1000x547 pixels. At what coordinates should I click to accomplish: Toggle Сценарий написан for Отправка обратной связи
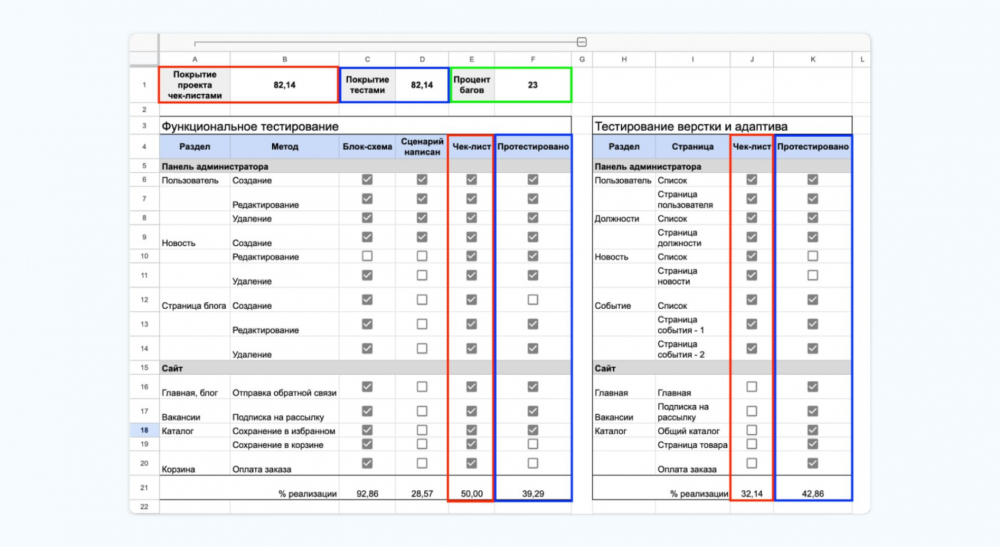point(422,387)
